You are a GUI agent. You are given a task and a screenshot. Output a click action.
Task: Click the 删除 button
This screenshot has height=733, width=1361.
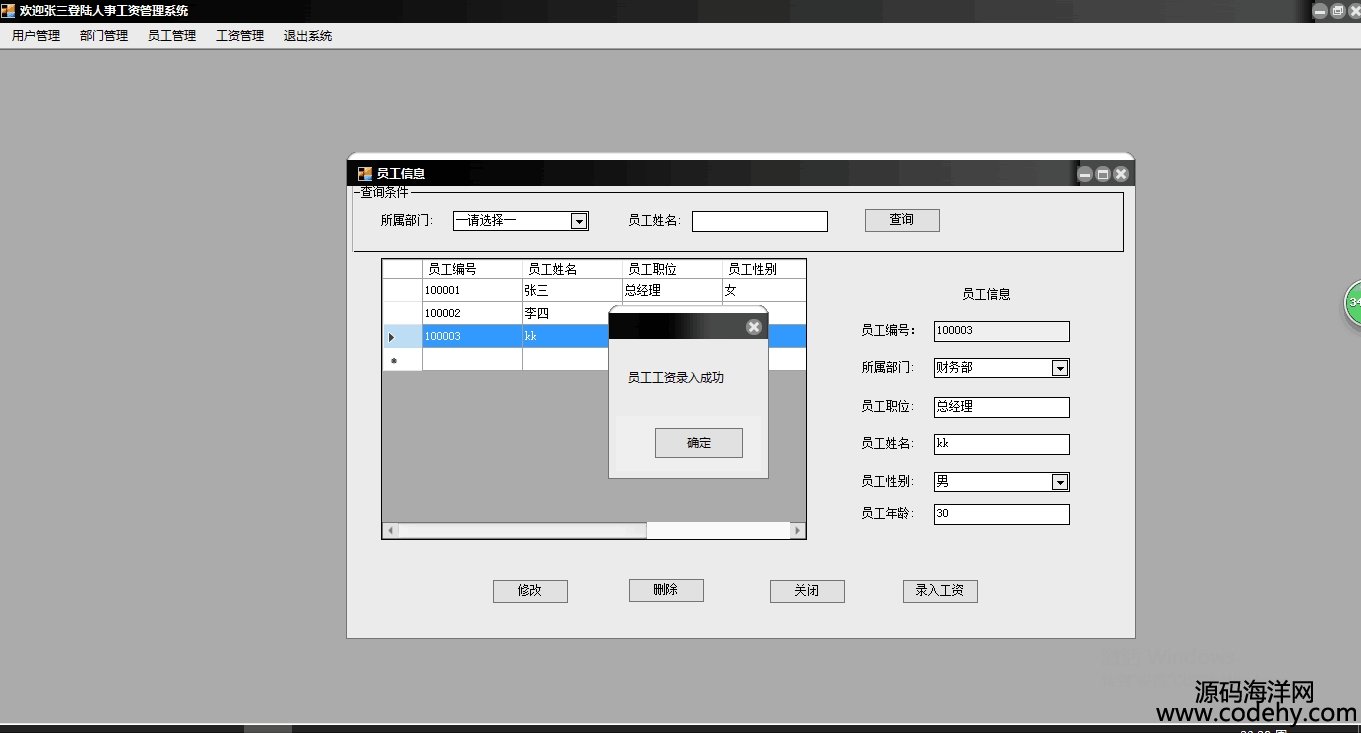pyautogui.click(x=666, y=590)
